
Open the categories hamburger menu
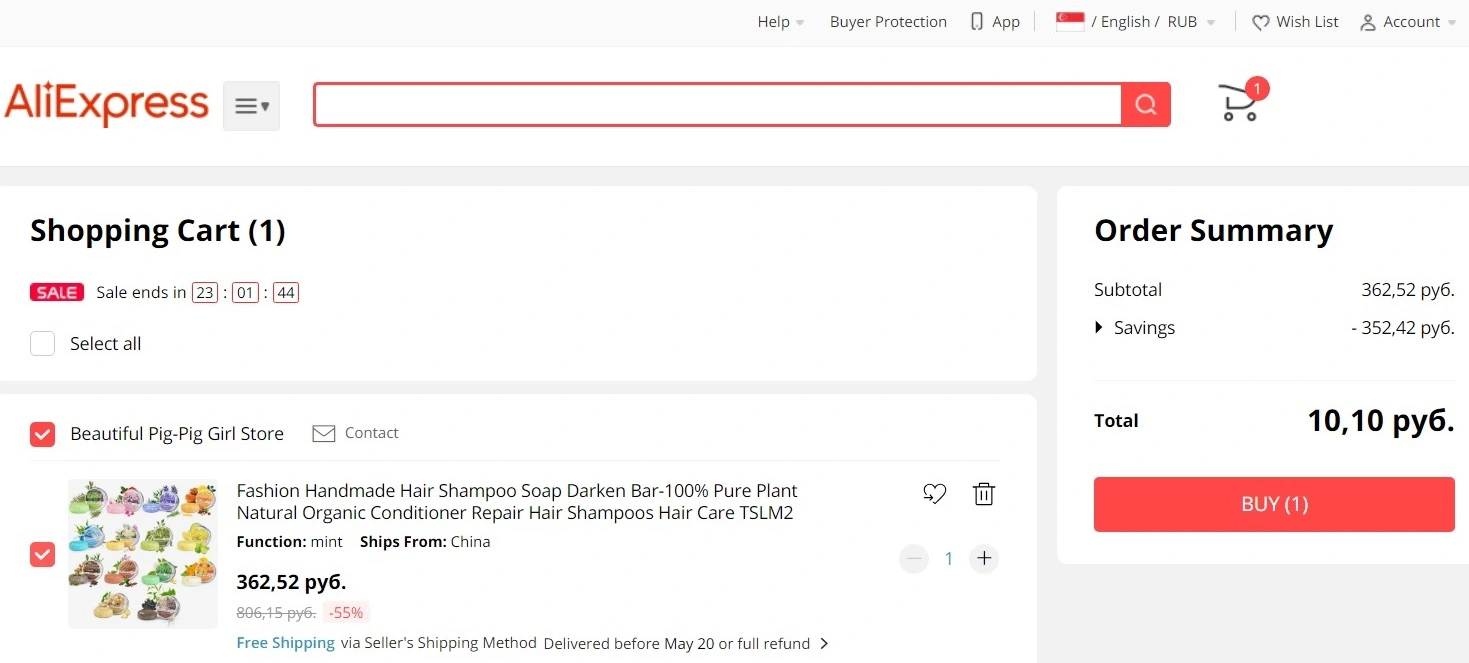tap(251, 106)
